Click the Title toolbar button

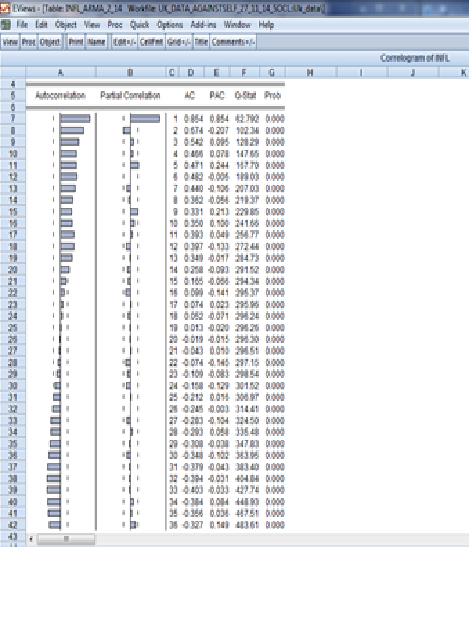(x=201, y=42)
